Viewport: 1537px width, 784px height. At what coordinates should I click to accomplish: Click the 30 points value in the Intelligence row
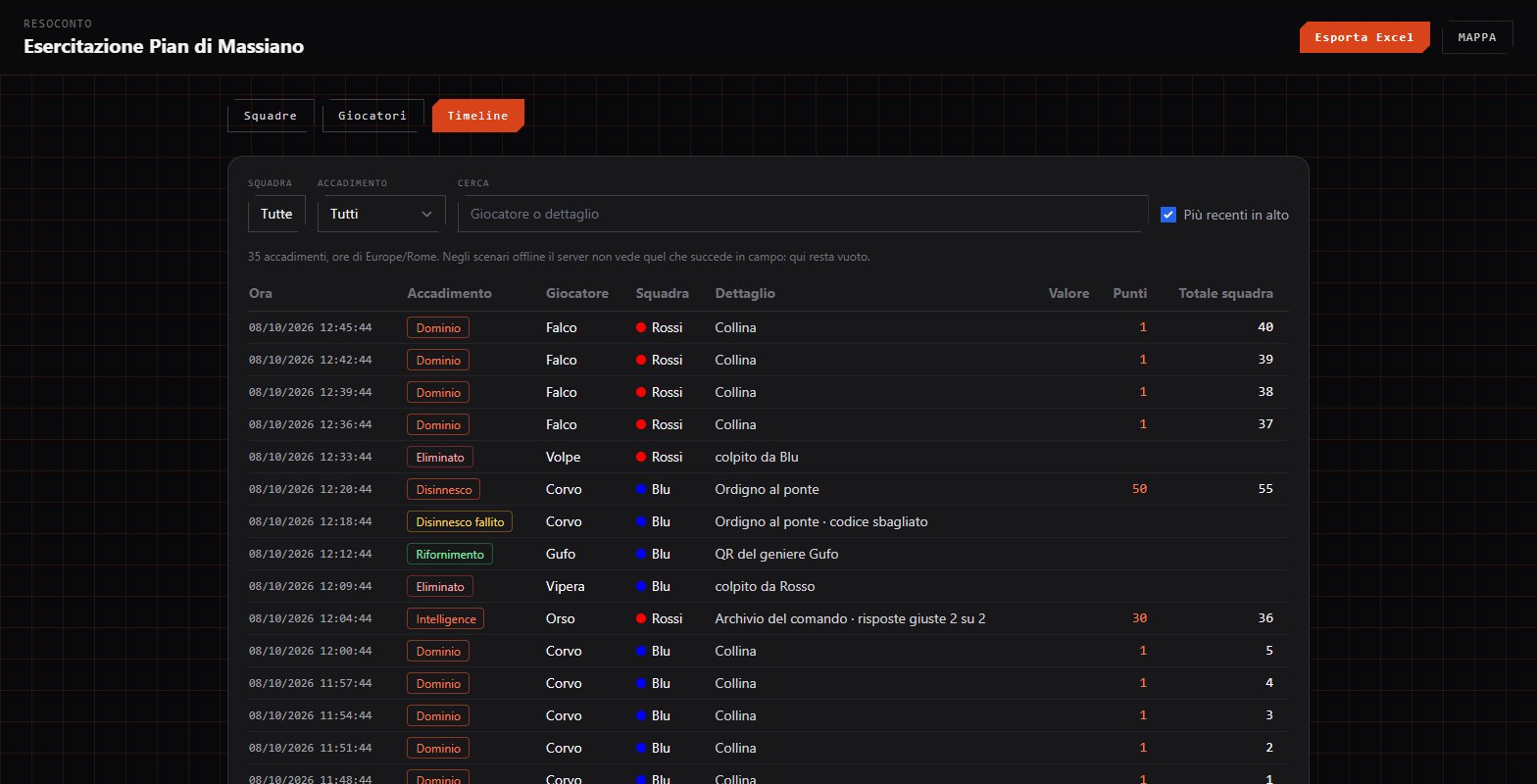coord(1139,618)
